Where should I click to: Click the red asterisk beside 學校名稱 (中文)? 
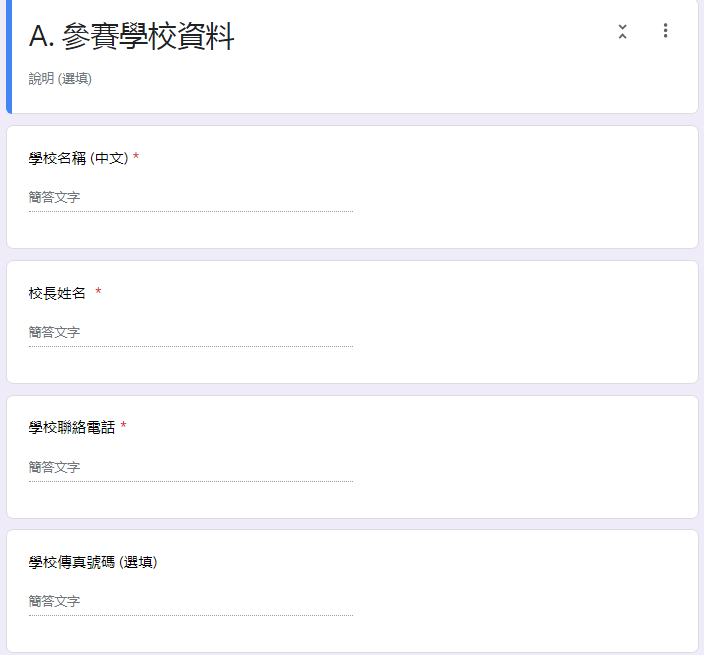[136, 157]
